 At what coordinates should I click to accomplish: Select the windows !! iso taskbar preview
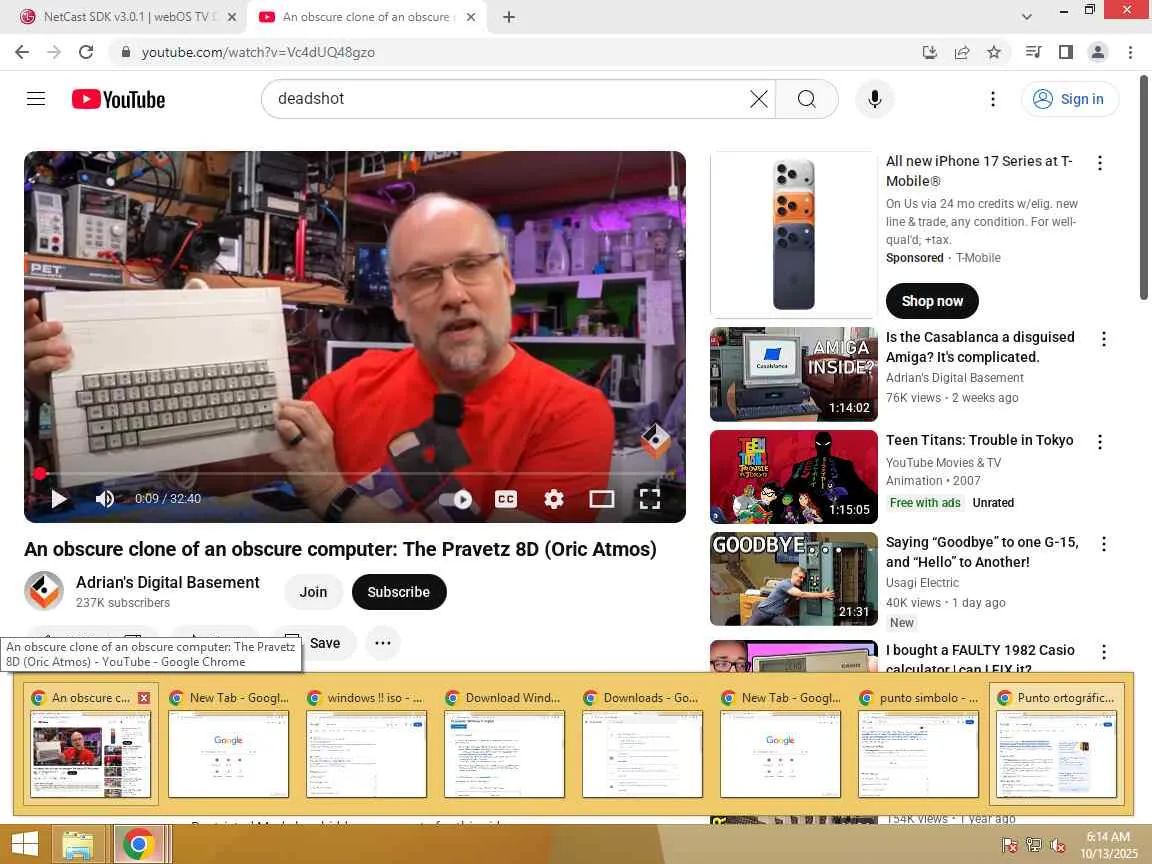(x=366, y=744)
